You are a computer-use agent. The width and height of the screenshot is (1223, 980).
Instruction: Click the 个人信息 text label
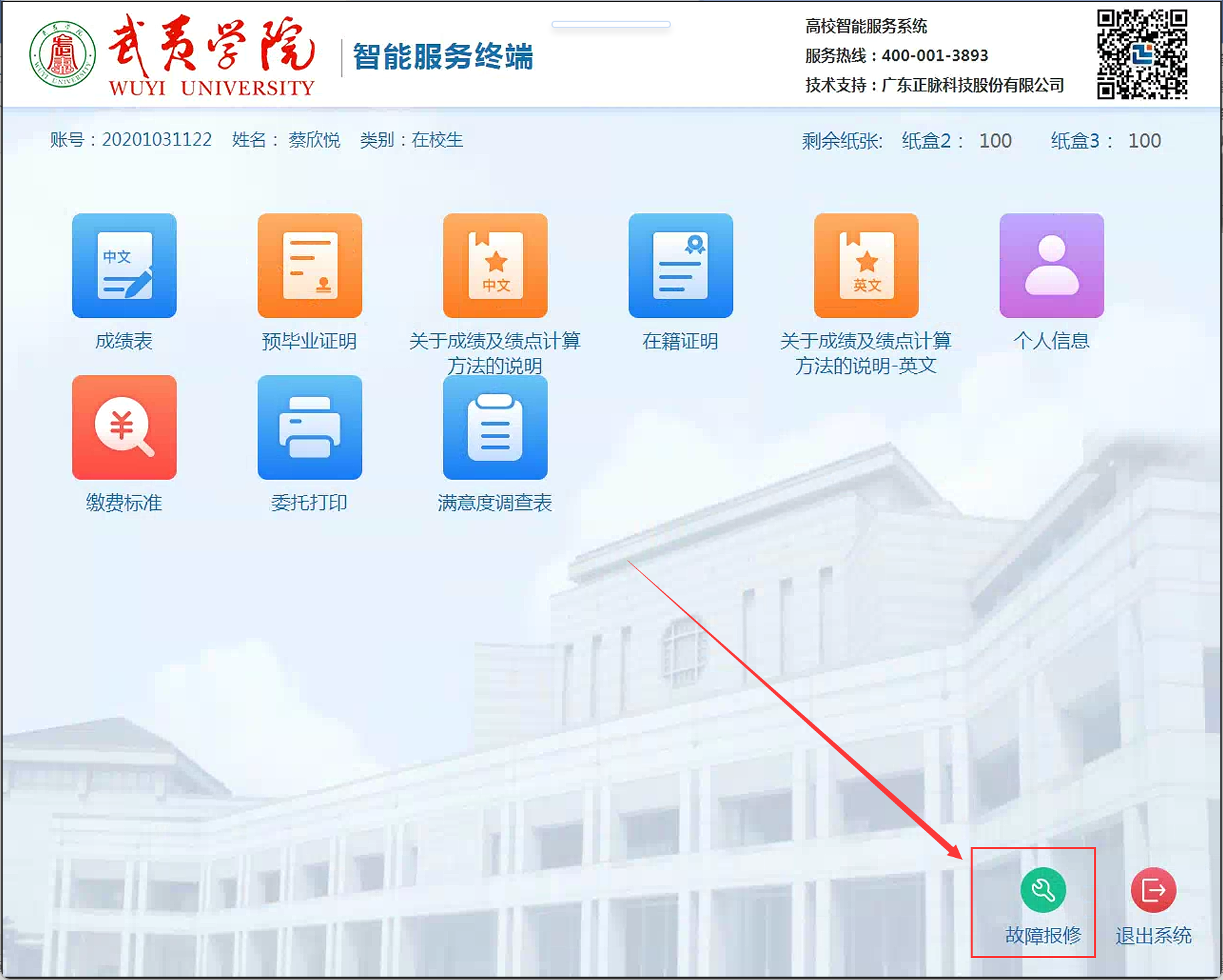[x=1052, y=341]
